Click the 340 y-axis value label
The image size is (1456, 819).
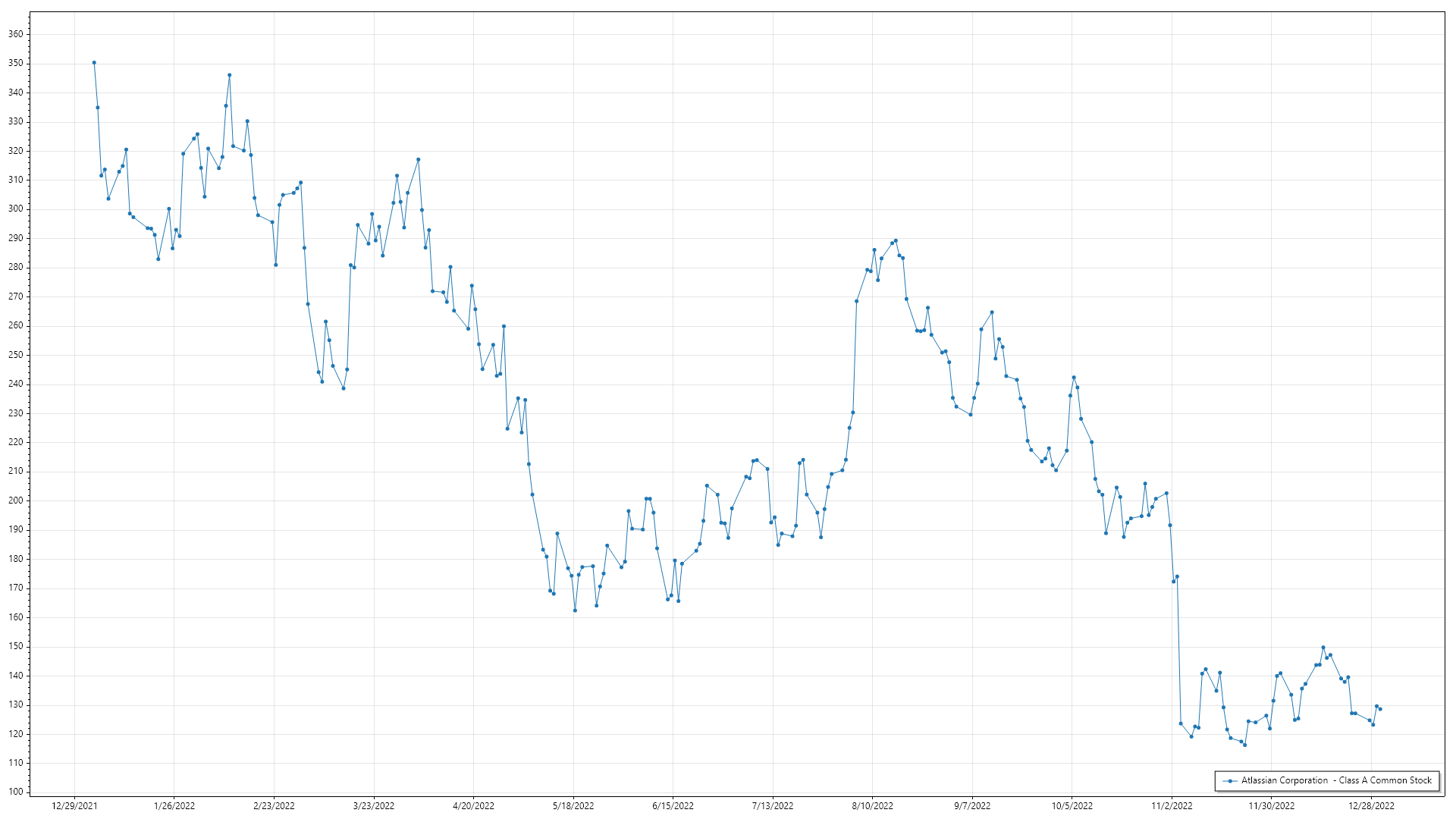click(16, 93)
